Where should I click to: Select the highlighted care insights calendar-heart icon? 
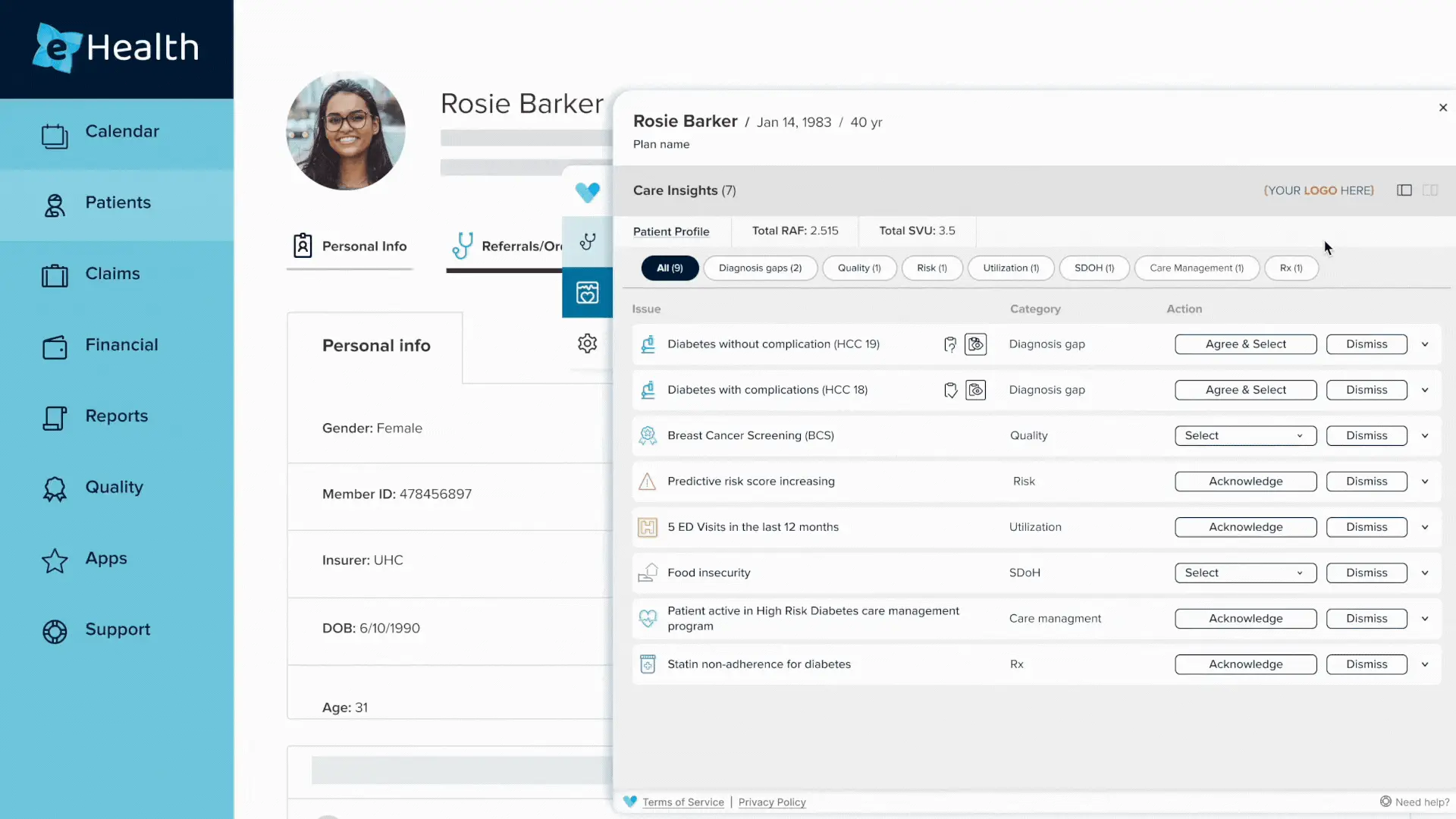pyautogui.click(x=587, y=293)
